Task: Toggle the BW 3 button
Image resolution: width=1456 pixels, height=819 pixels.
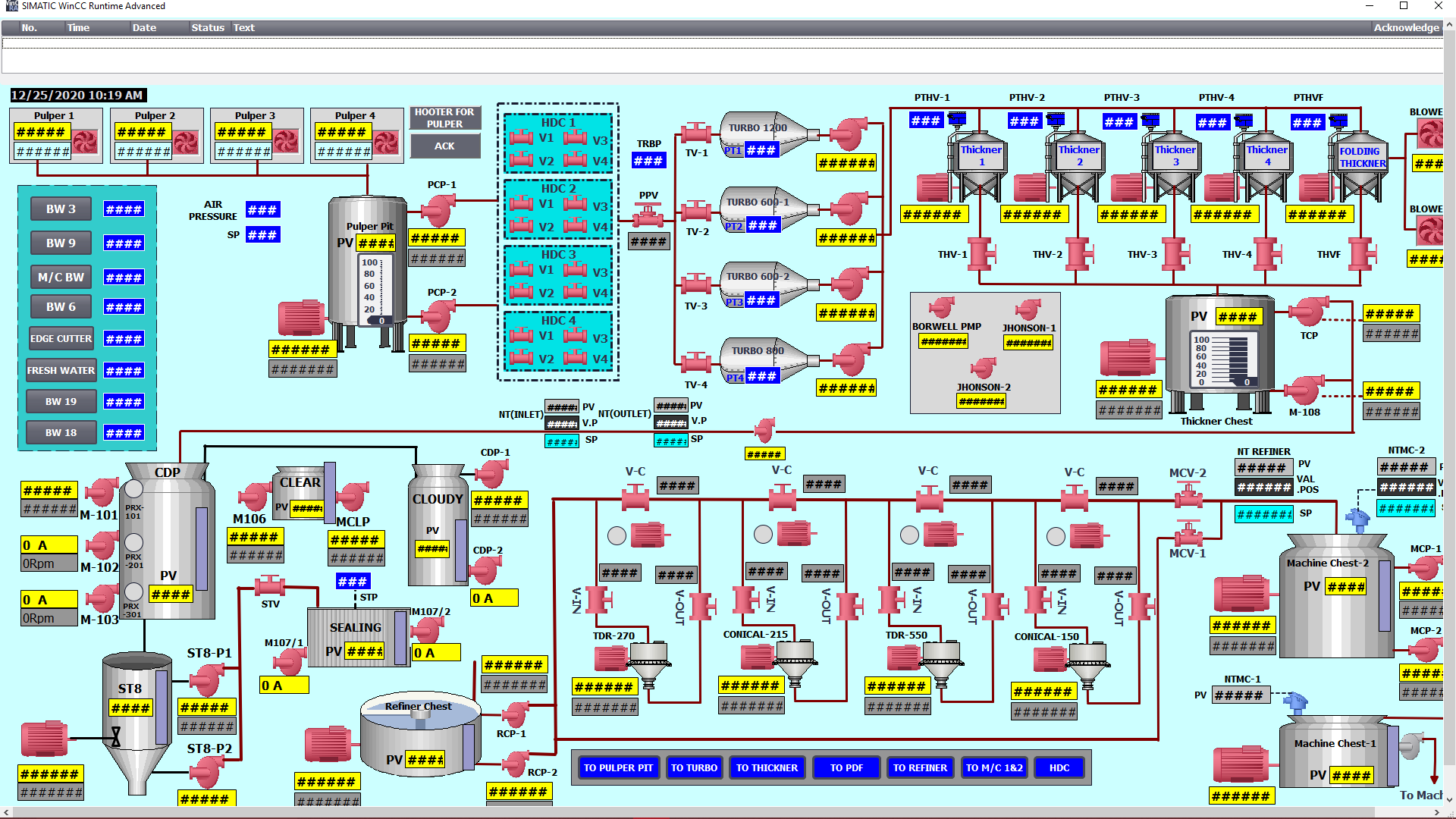Action: click(x=61, y=209)
